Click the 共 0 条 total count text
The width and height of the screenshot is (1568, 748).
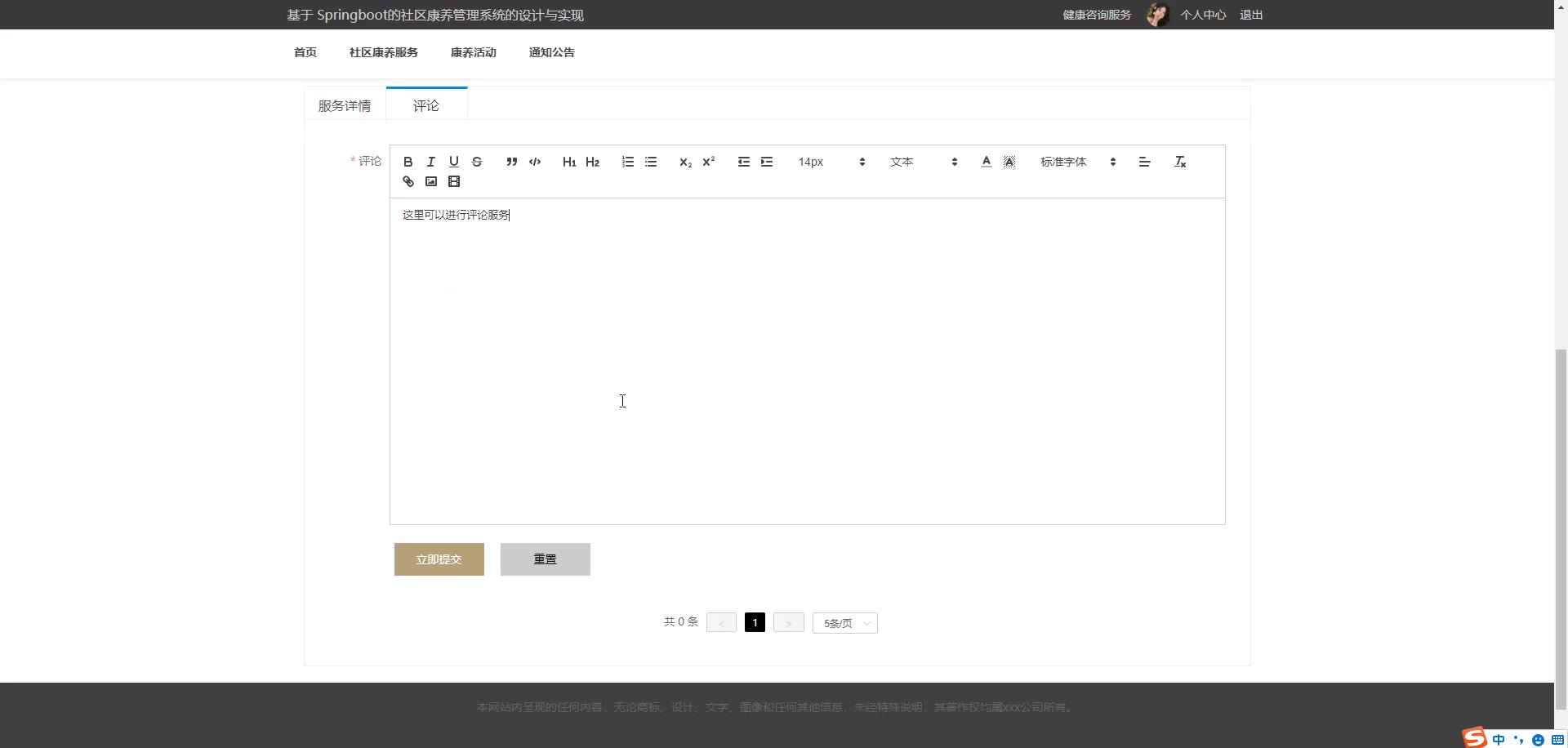coord(681,622)
